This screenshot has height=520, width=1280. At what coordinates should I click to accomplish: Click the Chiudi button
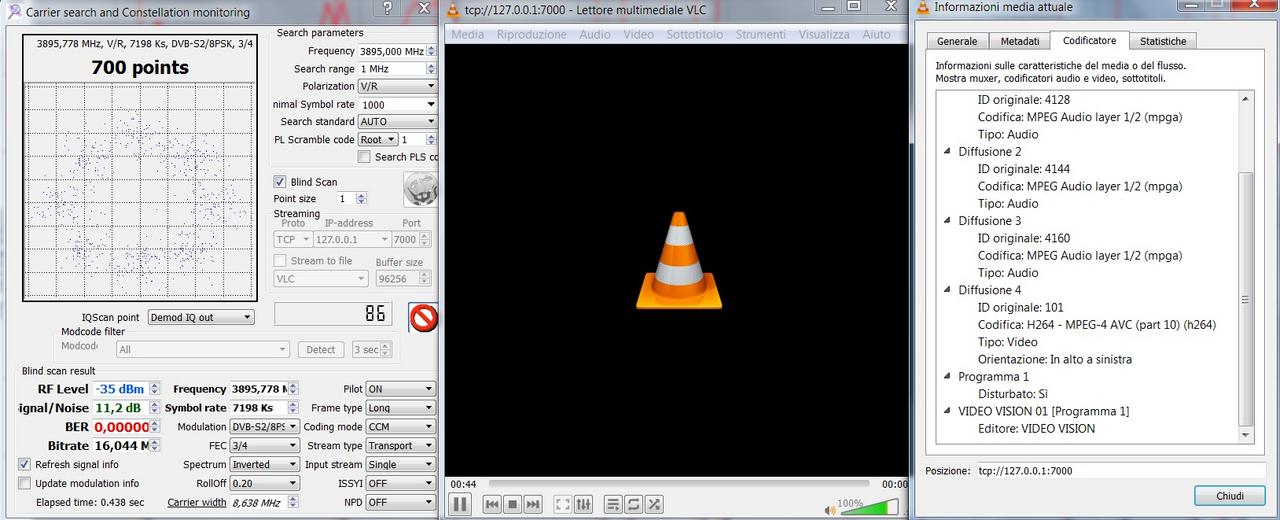1230,496
